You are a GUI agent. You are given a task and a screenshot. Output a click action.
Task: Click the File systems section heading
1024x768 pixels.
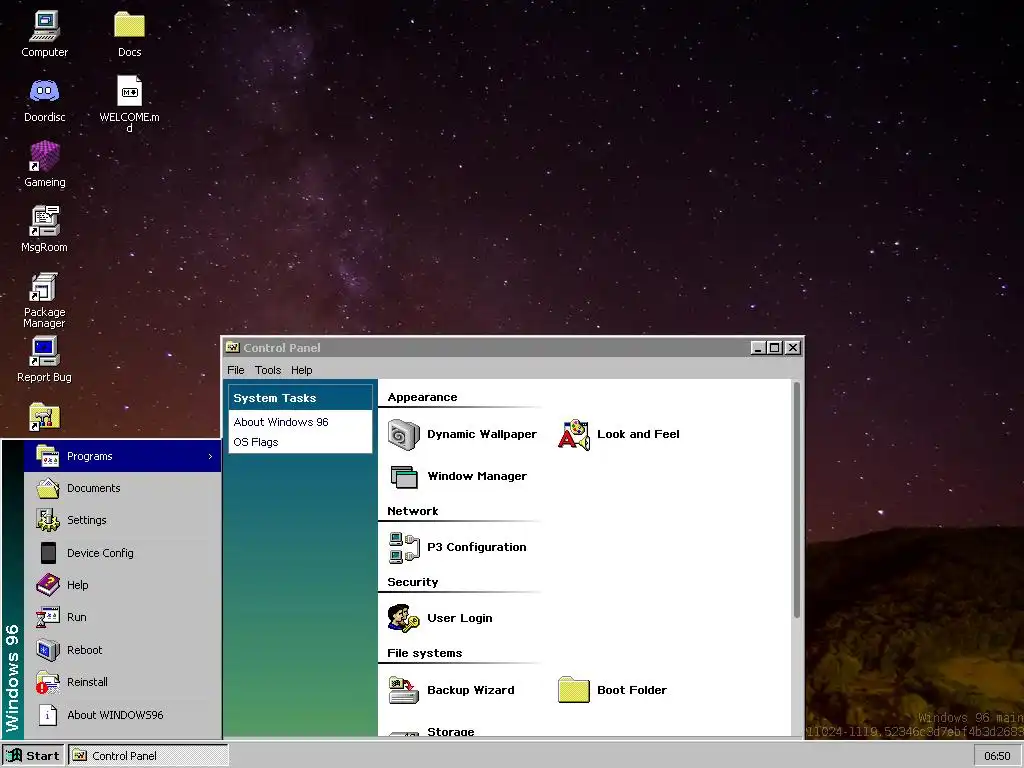click(x=424, y=653)
